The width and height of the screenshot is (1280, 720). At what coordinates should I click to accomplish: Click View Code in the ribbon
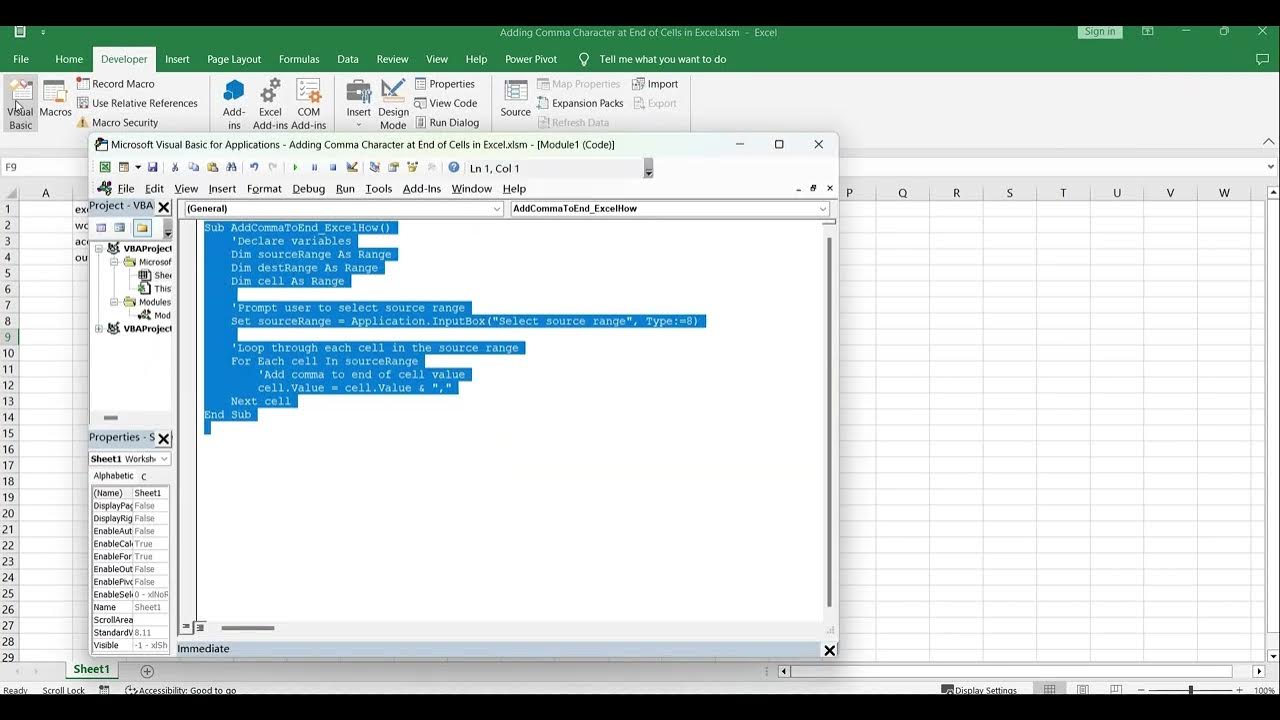(x=445, y=103)
